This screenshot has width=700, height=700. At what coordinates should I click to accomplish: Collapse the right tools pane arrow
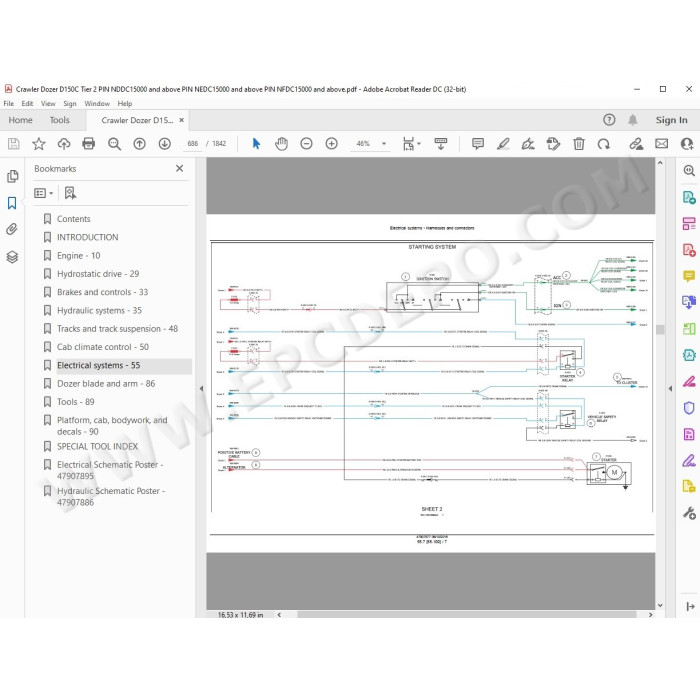tap(670, 389)
